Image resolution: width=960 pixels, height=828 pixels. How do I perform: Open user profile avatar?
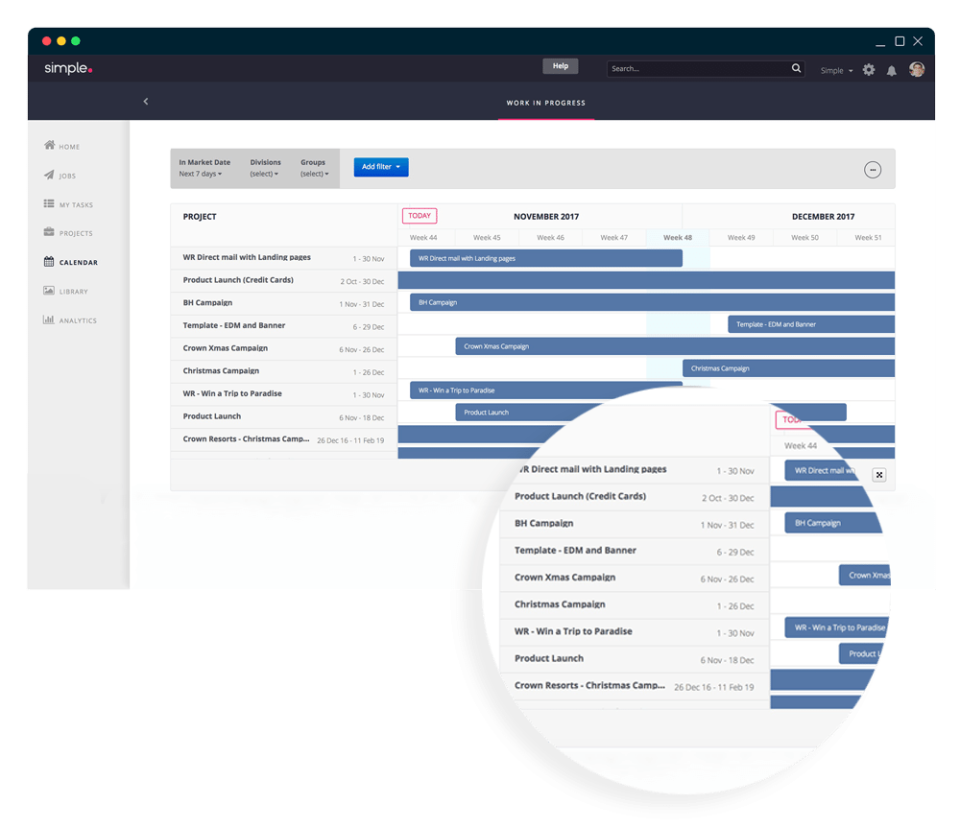(917, 69)
